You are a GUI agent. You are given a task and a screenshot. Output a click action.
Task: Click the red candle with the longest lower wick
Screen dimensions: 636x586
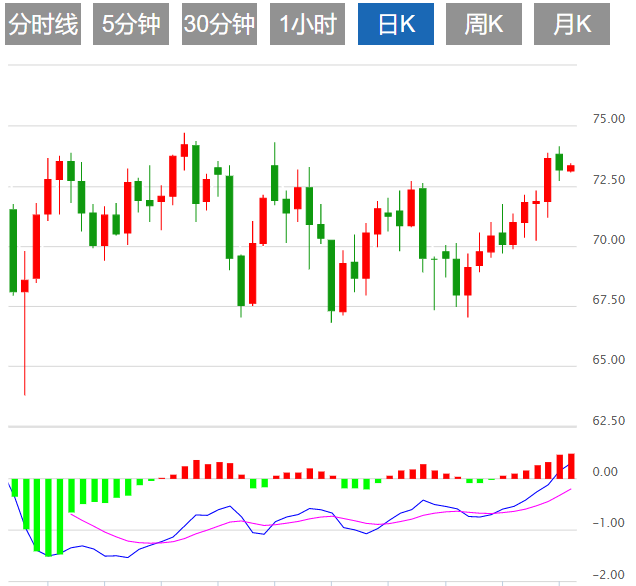pyautogui.click(x=25, y=285)
